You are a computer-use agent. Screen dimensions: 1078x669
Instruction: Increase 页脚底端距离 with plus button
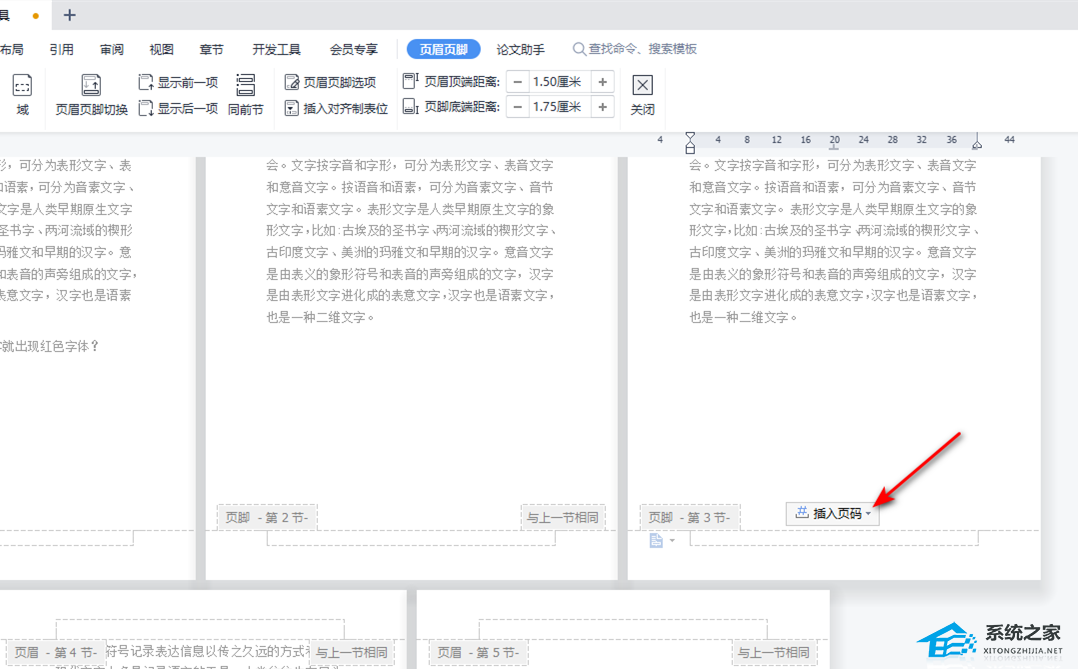click(x=602, y=107)
